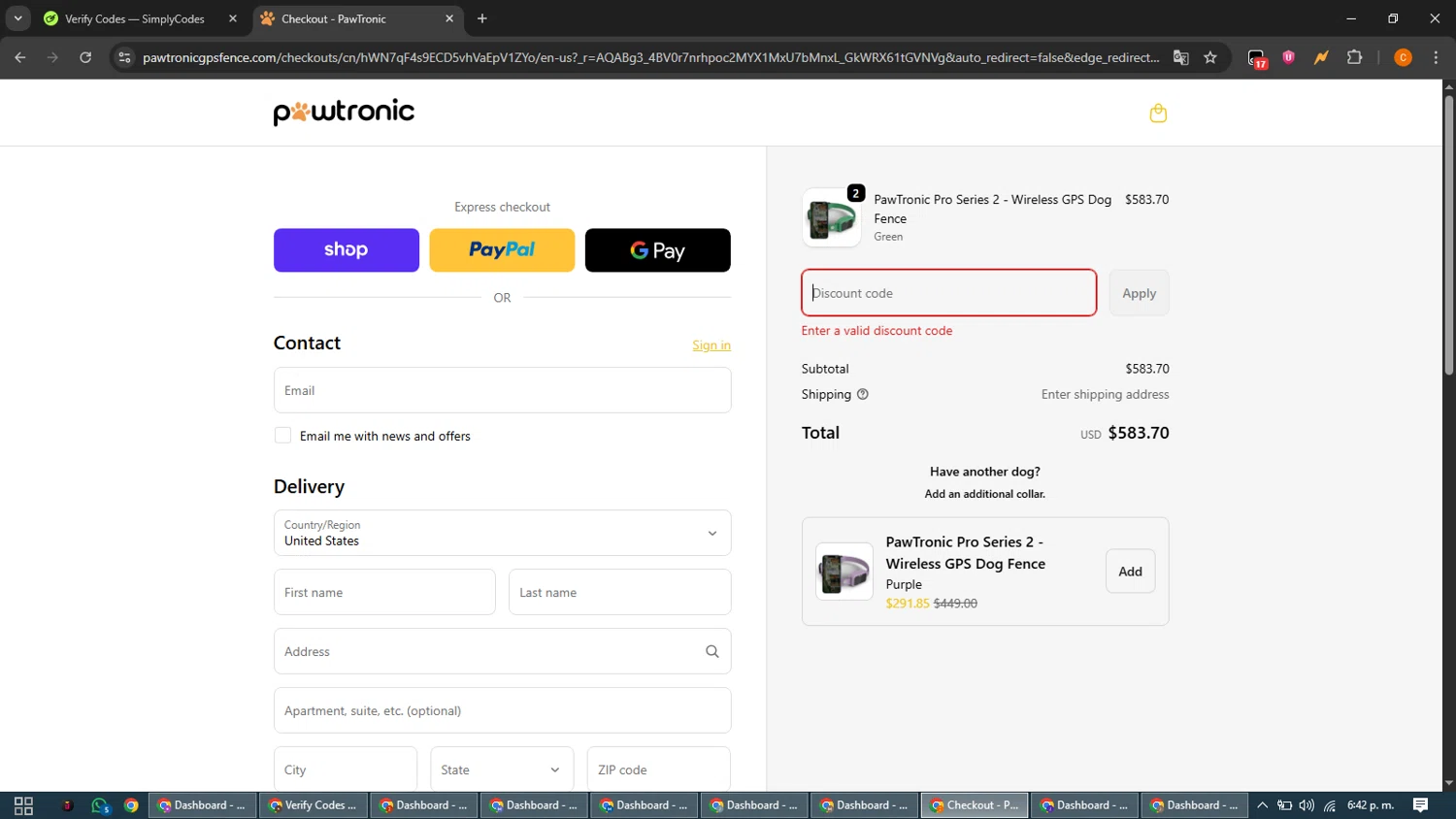Add the Purple collar to order
Viewport: 1456px width, 819px height.
point(1131,572)
